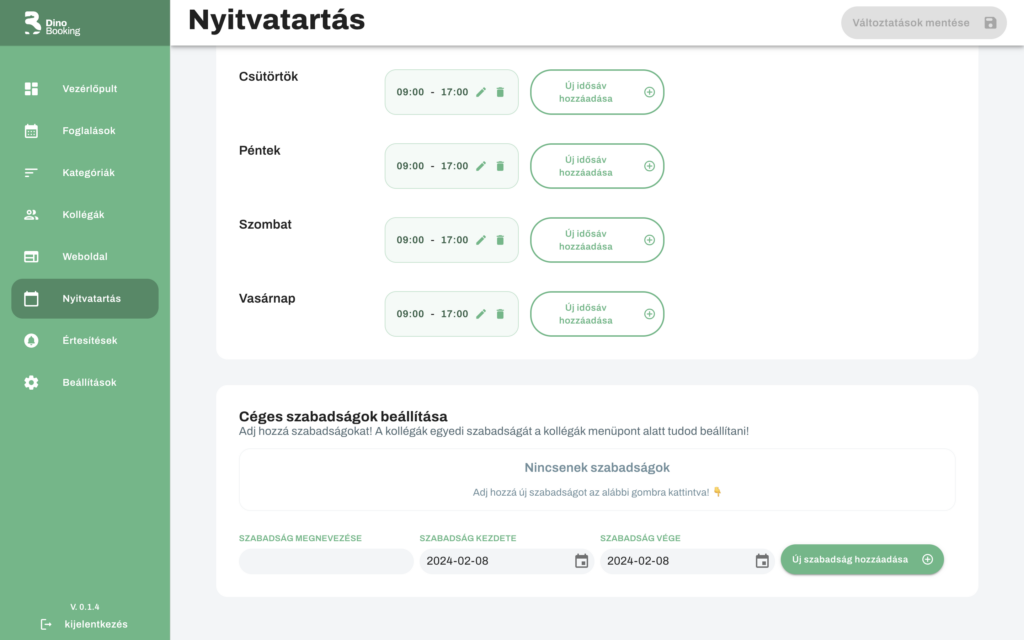Viewport: 1024px width, 640px height.
Task: Click the Szabadság megnevezése text field
Action: [x=326, y=561]
